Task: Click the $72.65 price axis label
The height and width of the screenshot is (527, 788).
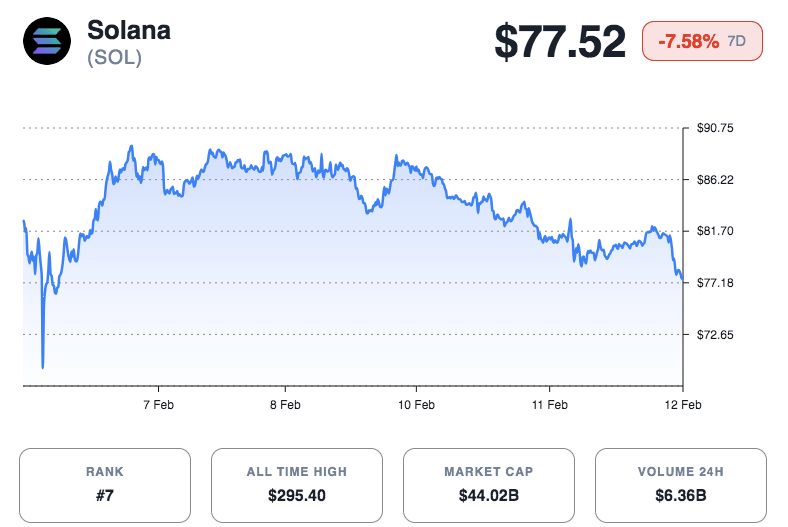Action: coord(715,334)
